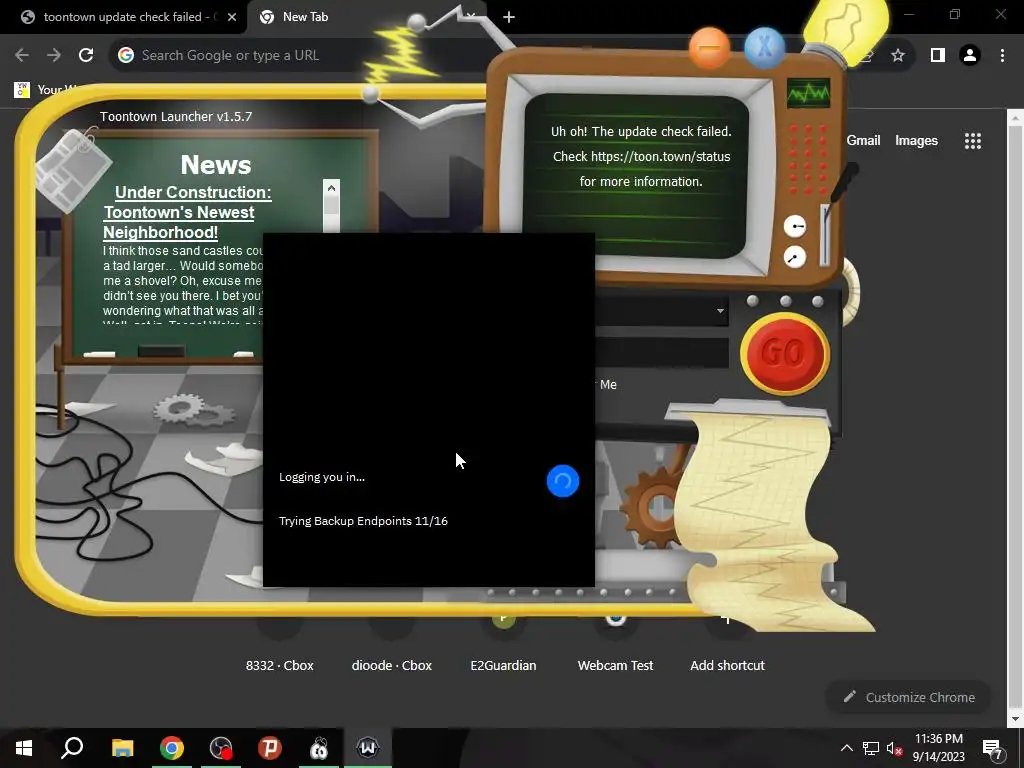
Task: Click the top white dial on the launcher TV
Action: pos(795,227)
